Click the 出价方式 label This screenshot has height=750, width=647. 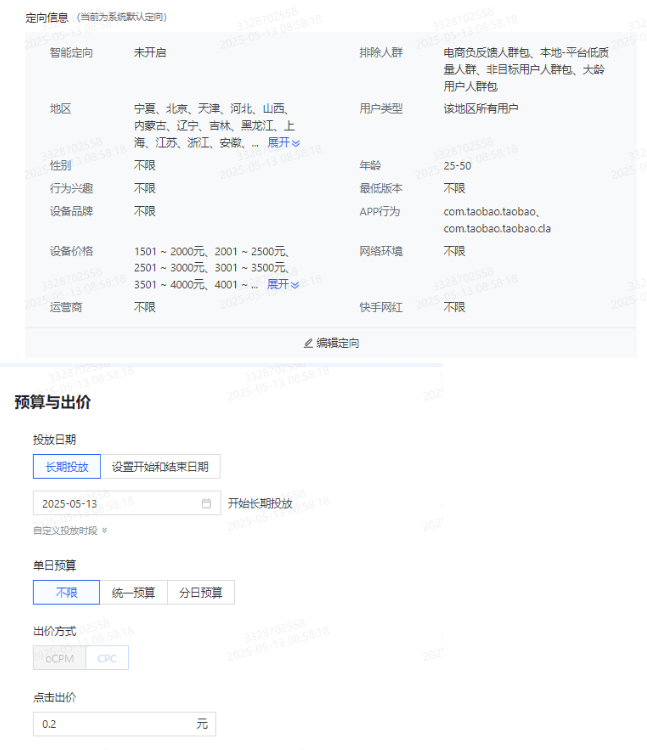(x=55, y=631)
